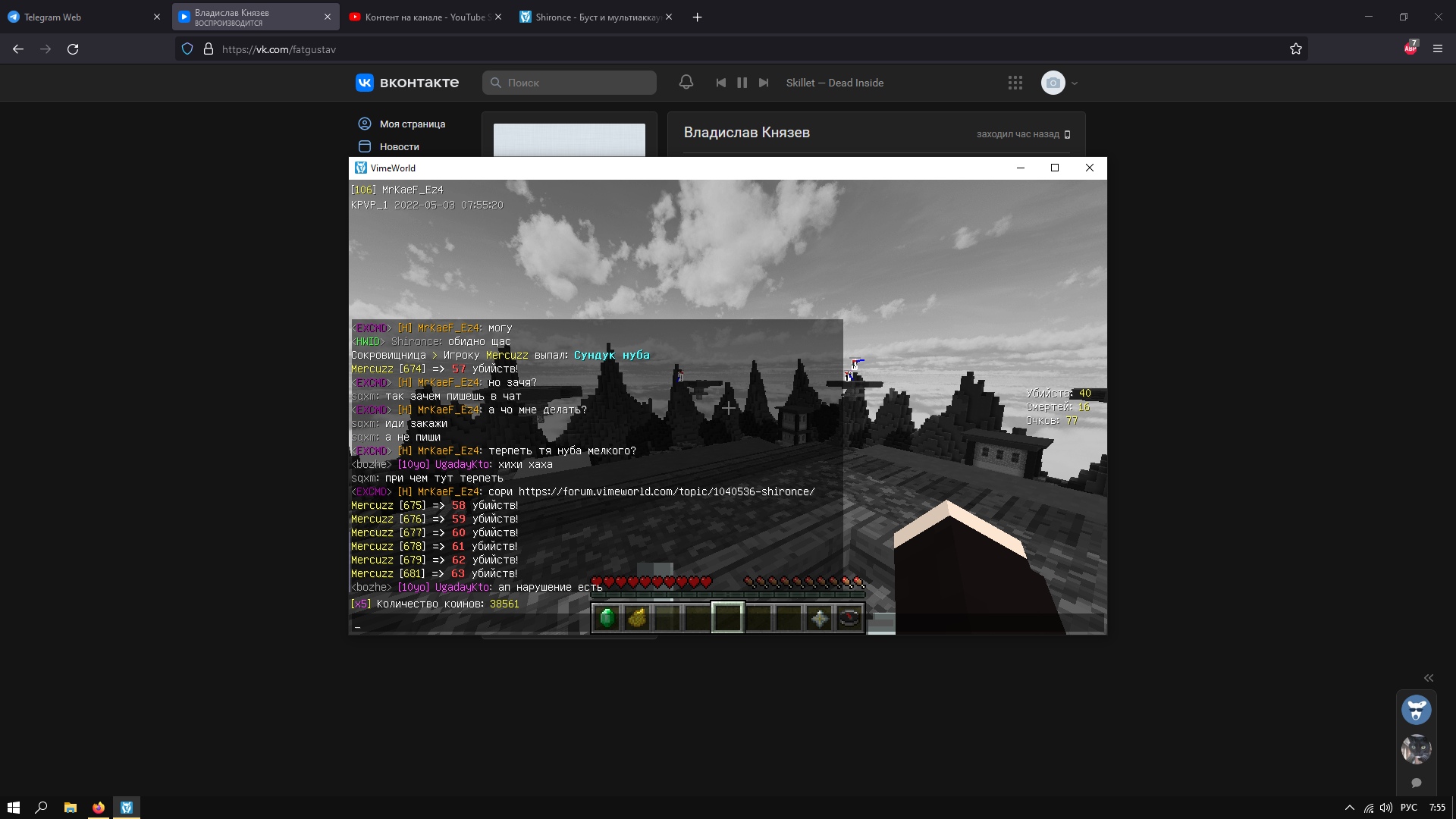This screenshot has width=1456, height=819.
Task: Click the VK notifications bell icon
Action: click(686, 83)
